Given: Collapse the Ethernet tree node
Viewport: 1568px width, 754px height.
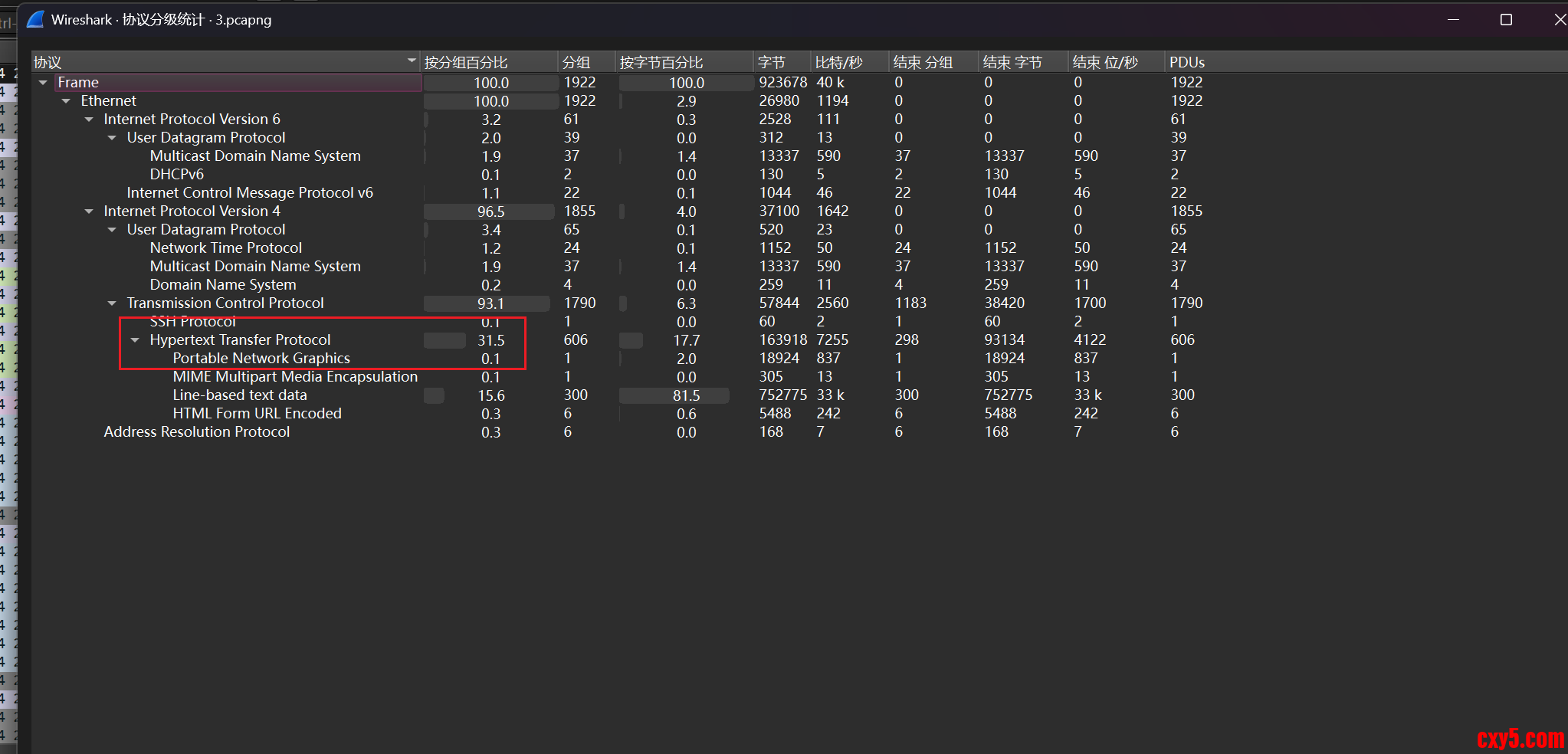Looking at the screenshot, I should (x=66, y=101).
